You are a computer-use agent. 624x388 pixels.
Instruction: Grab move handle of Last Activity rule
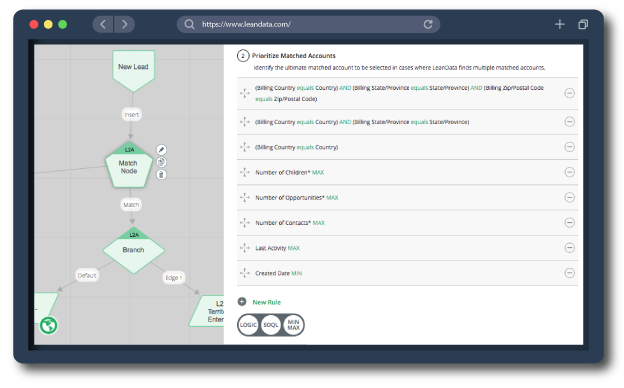pos(245,248)
